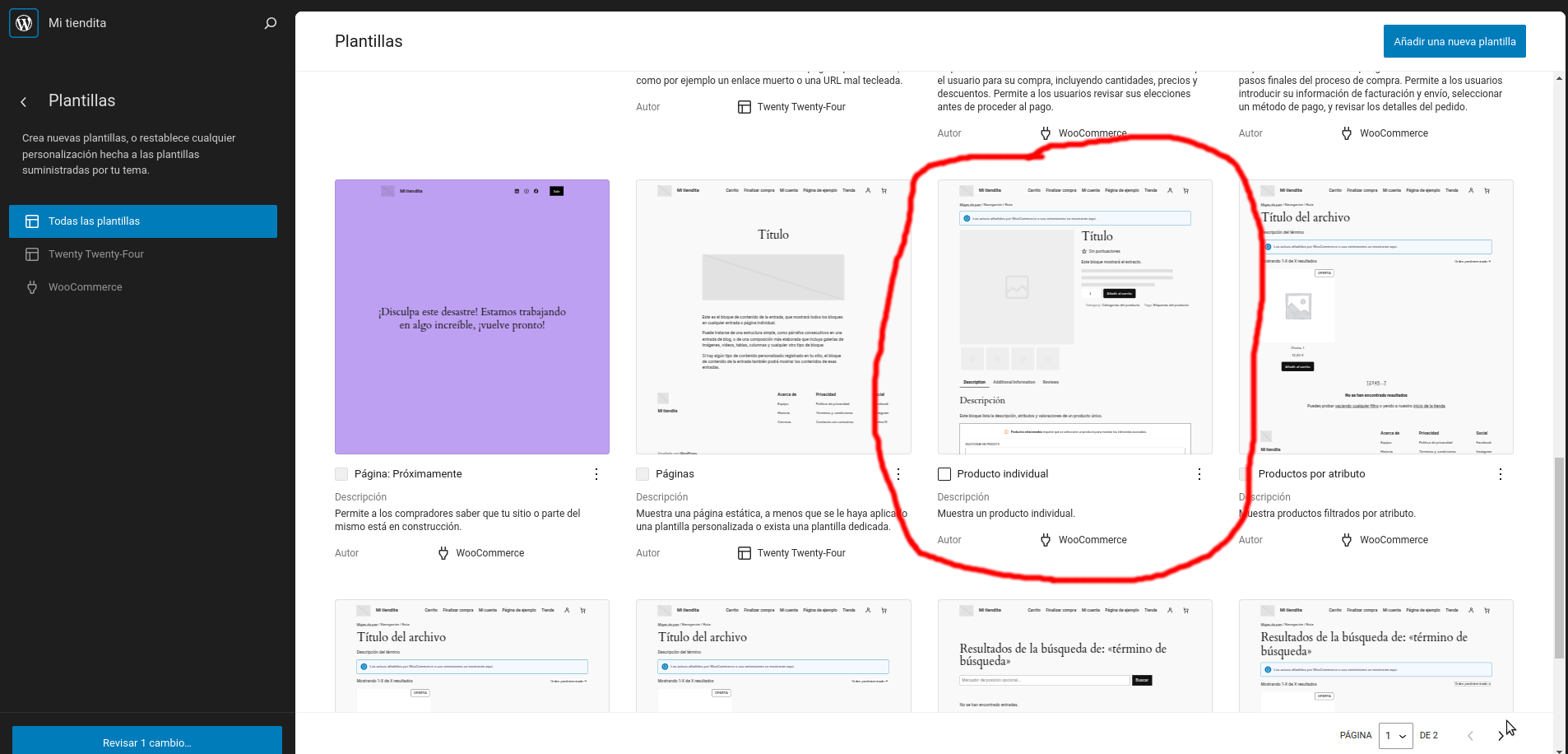The width and height of the screenshot is (1568, 754).
Task: Check the Páginas template checkbox
Action: point(641,473)
